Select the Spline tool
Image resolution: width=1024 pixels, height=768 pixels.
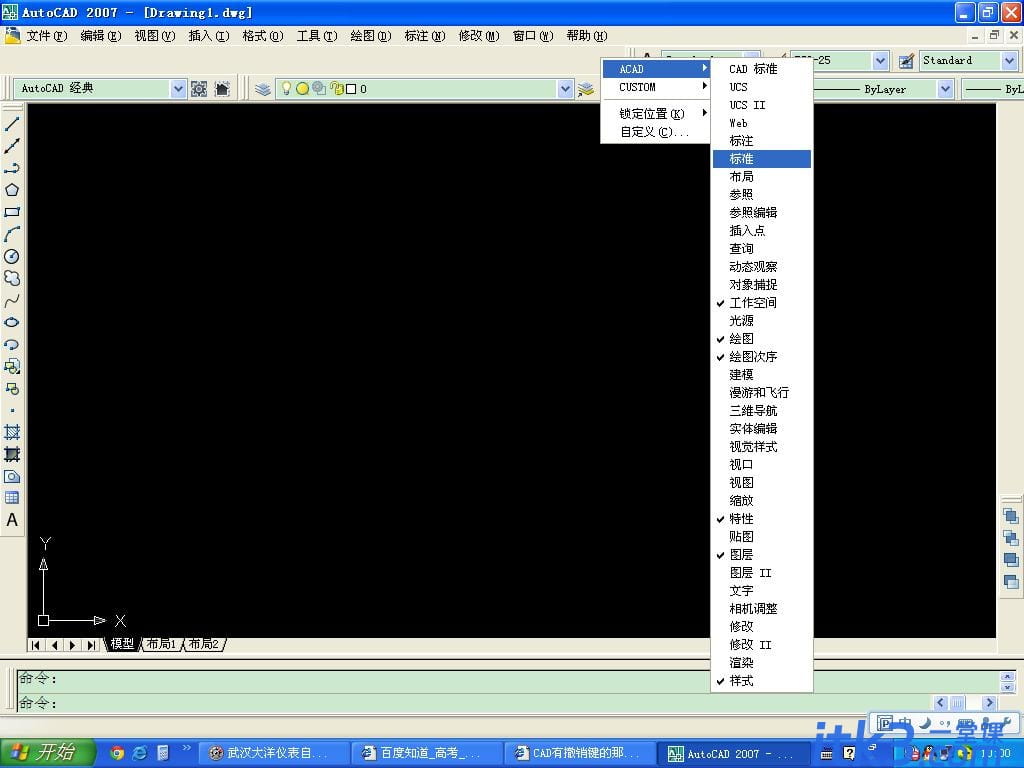pos(12,300)
